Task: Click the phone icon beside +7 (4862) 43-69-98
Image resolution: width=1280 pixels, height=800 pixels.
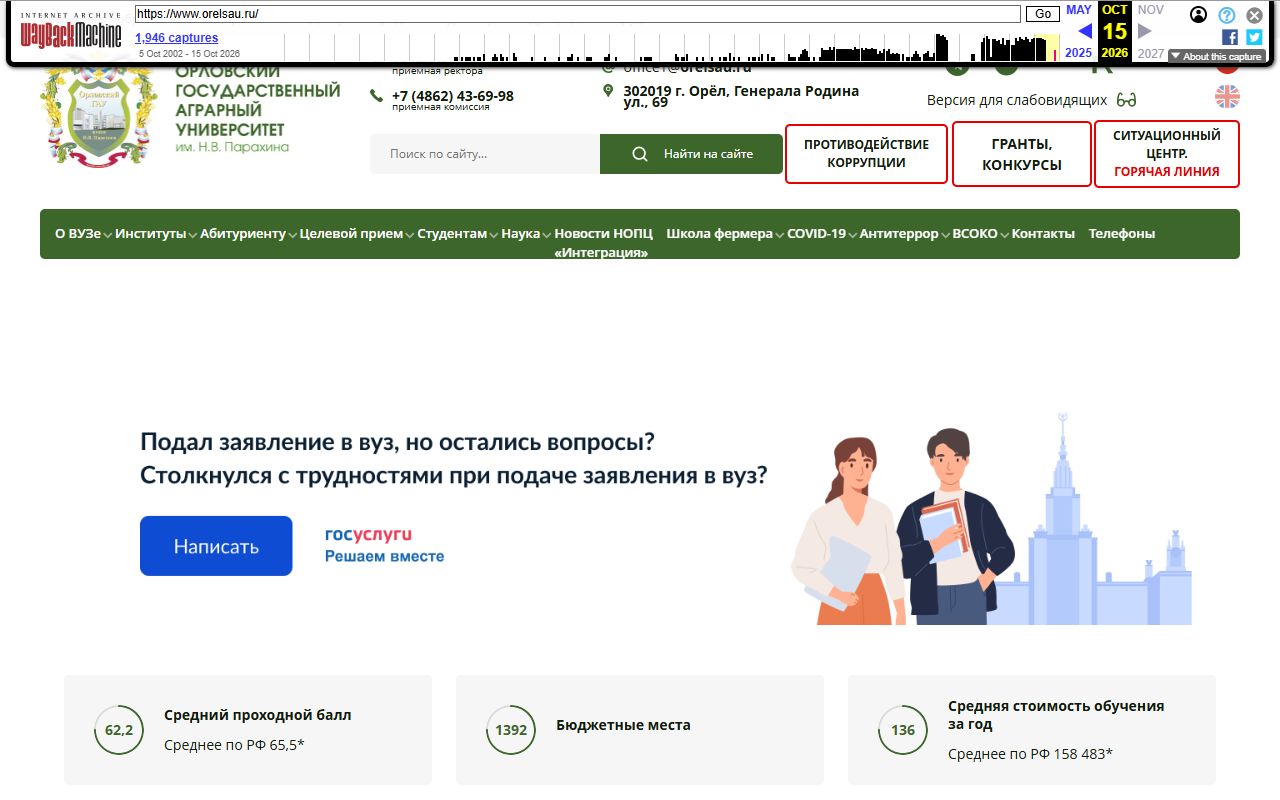Action: click(376, 96)
